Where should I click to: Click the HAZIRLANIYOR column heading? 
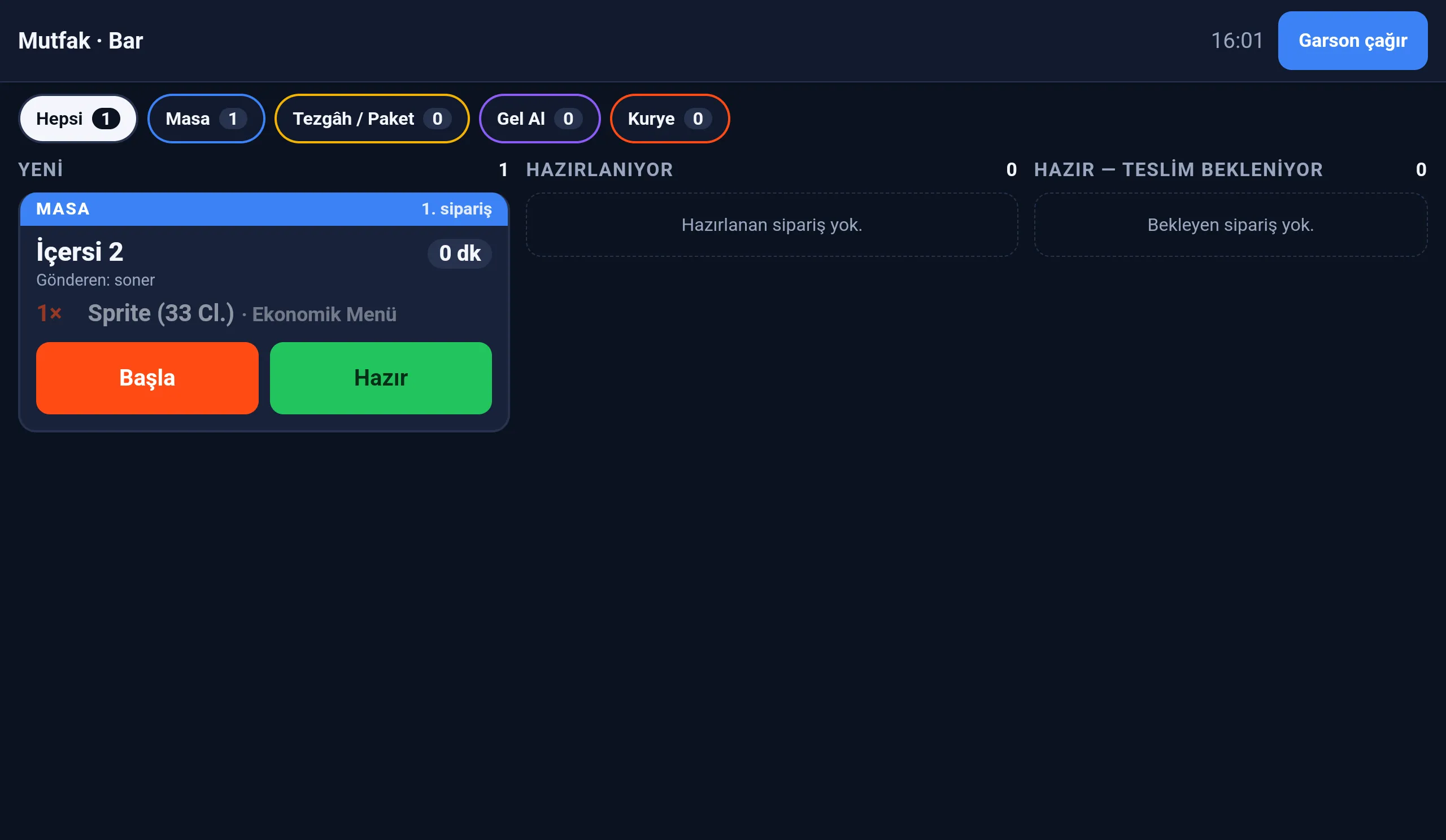pyautogui.click(x=599, y=170)
